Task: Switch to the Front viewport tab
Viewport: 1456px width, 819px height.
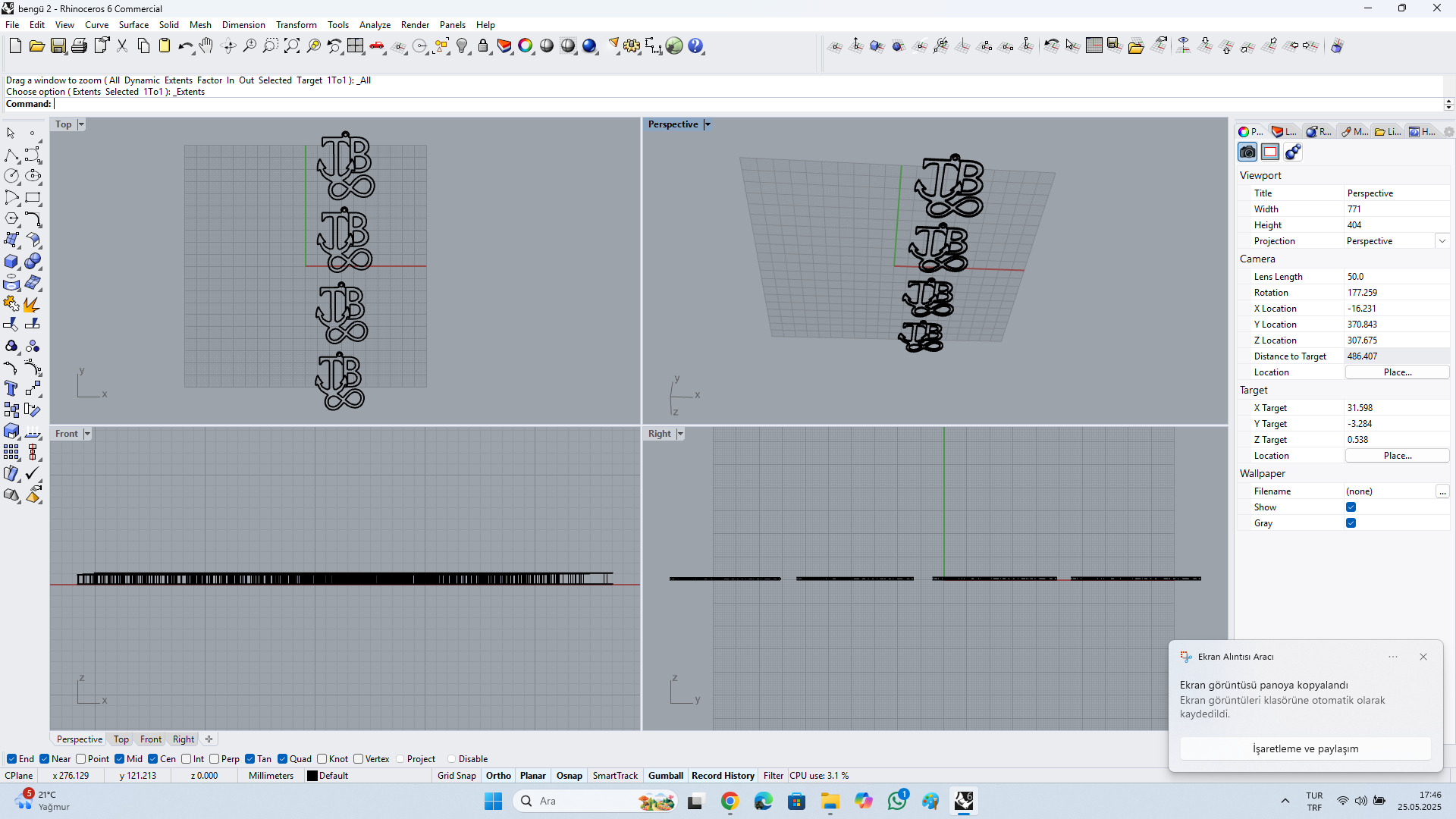Action: click(x=150, y=739)
